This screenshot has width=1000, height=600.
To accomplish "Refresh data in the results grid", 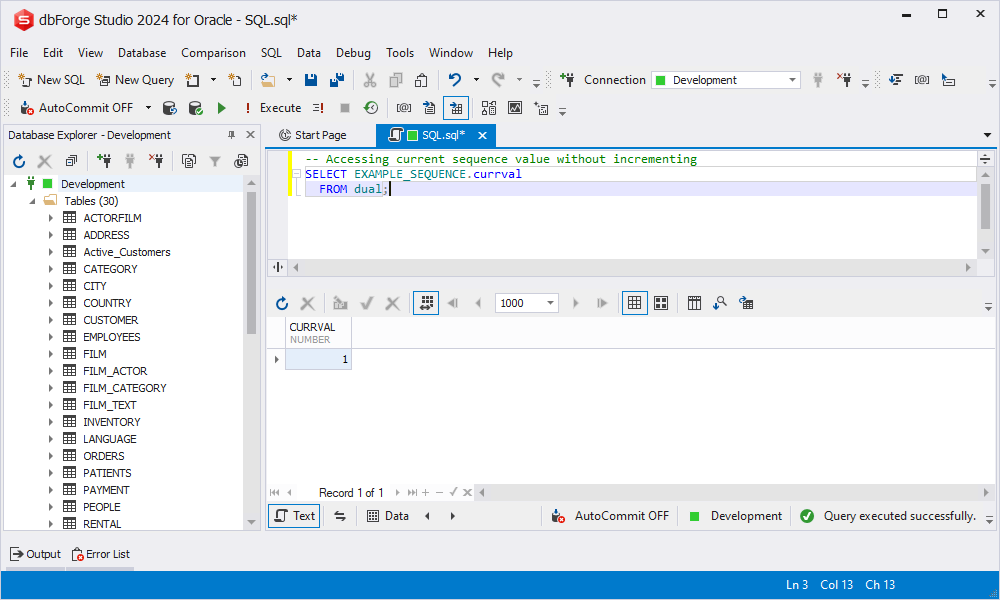I will 282,304.
